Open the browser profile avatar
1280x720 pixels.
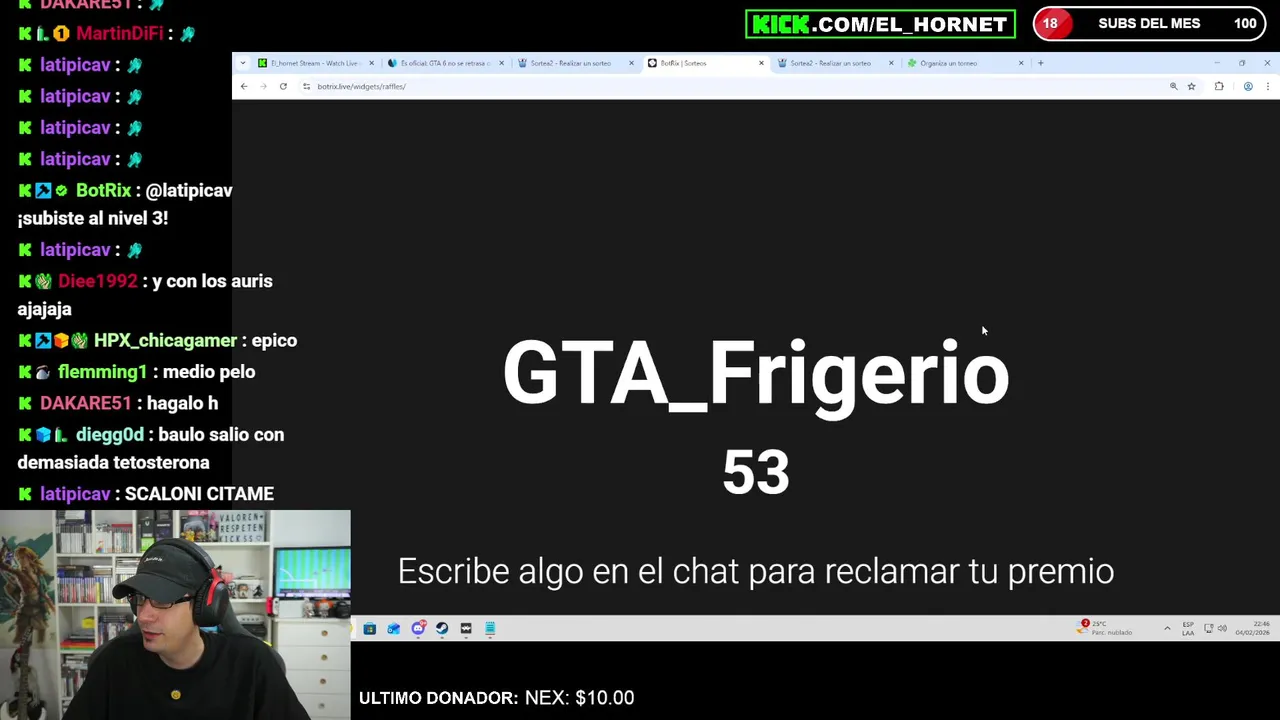point(1248,86)
